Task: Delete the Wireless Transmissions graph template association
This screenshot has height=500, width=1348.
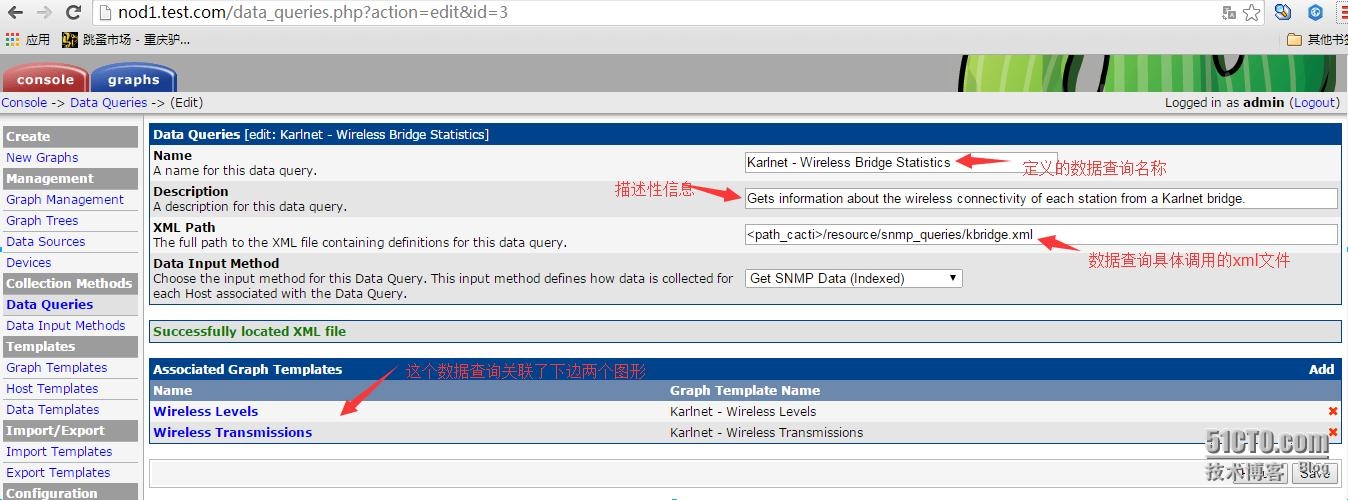Action: coord(1333,432)
